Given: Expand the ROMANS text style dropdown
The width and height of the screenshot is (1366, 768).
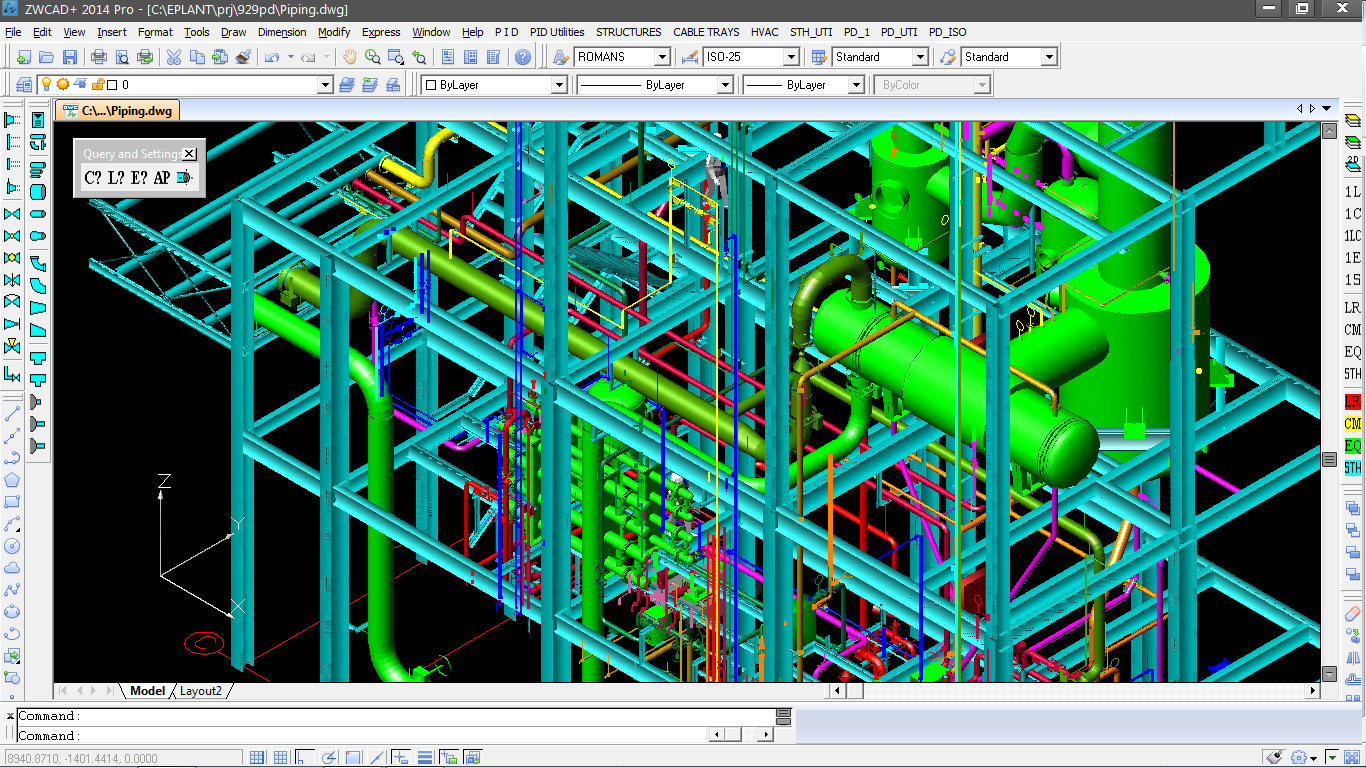Looking at the screenshot, I should 661,57.
